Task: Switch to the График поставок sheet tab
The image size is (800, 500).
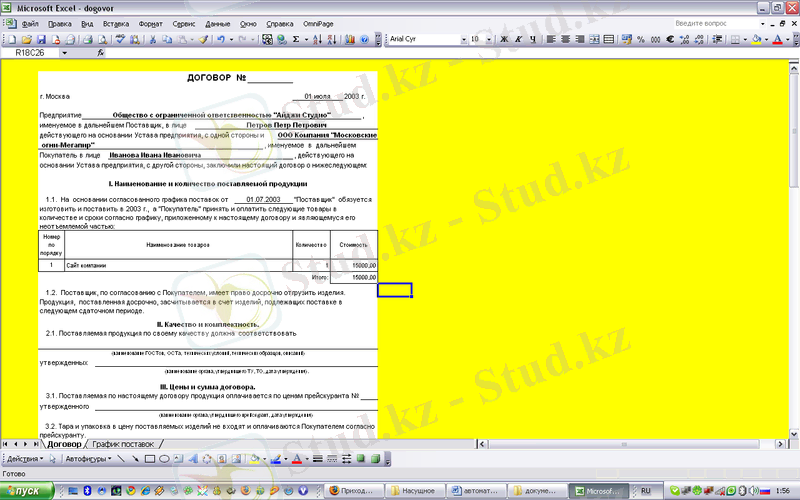Action: pos(123,444)
